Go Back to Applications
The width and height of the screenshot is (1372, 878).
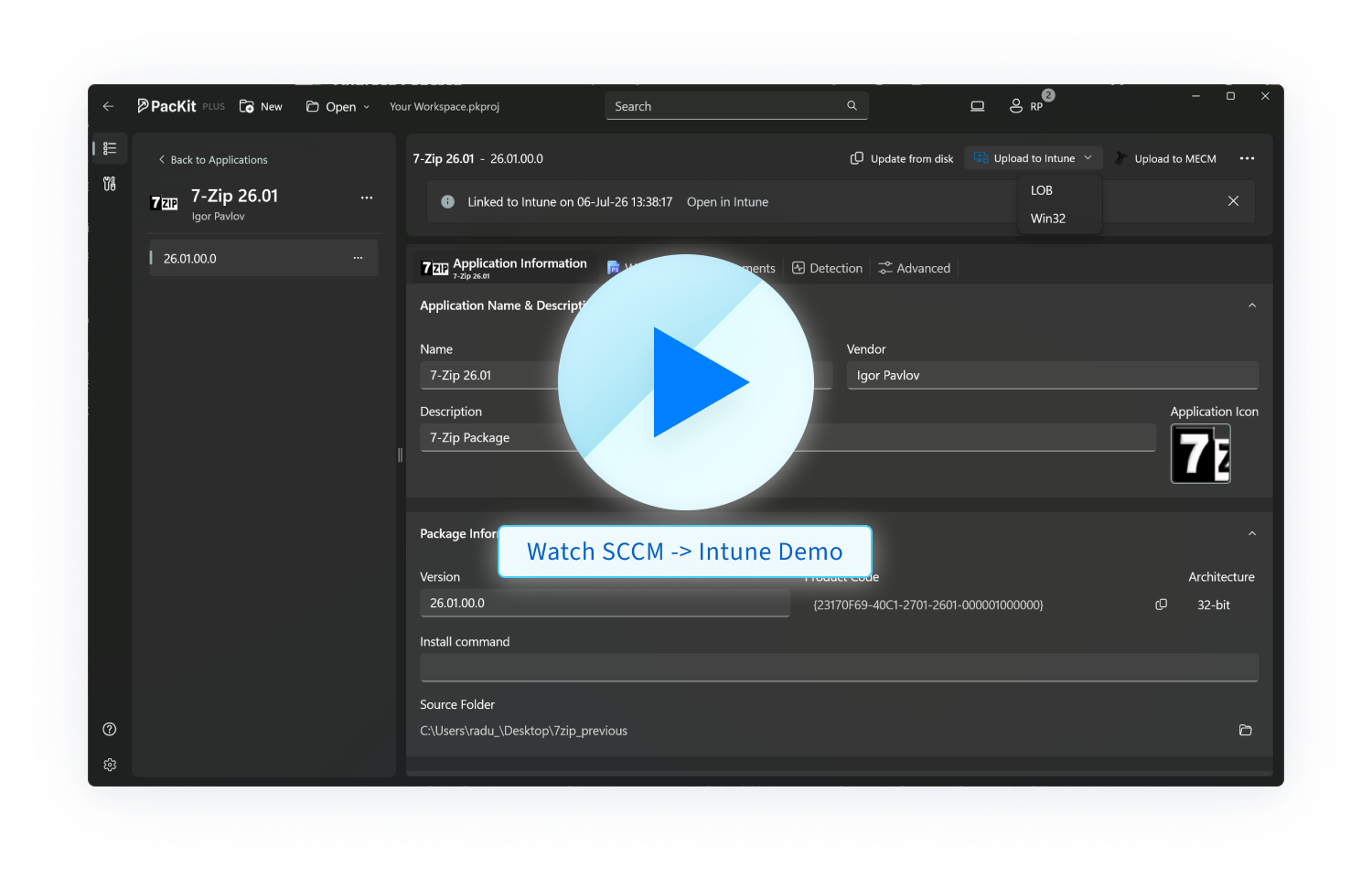[213, 159]
